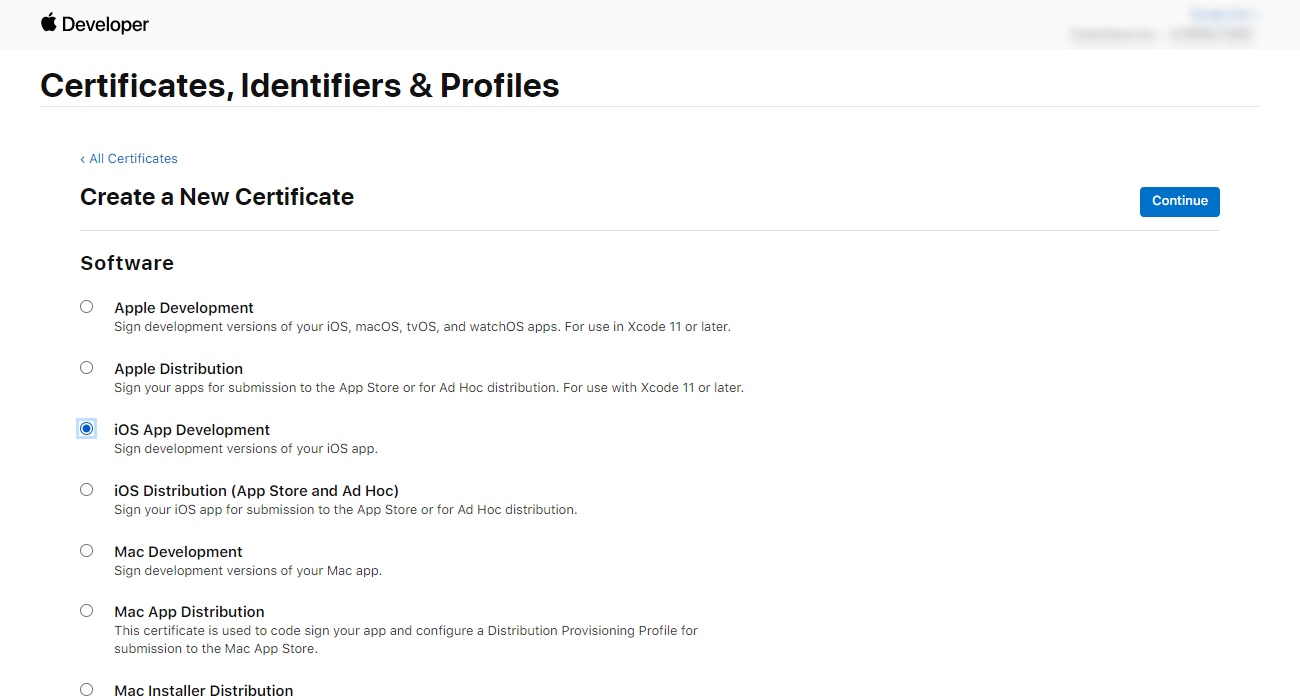Select Apple Distribution radio button
This screenshot has width=1300, height=700.
click(x=87, y=368)
